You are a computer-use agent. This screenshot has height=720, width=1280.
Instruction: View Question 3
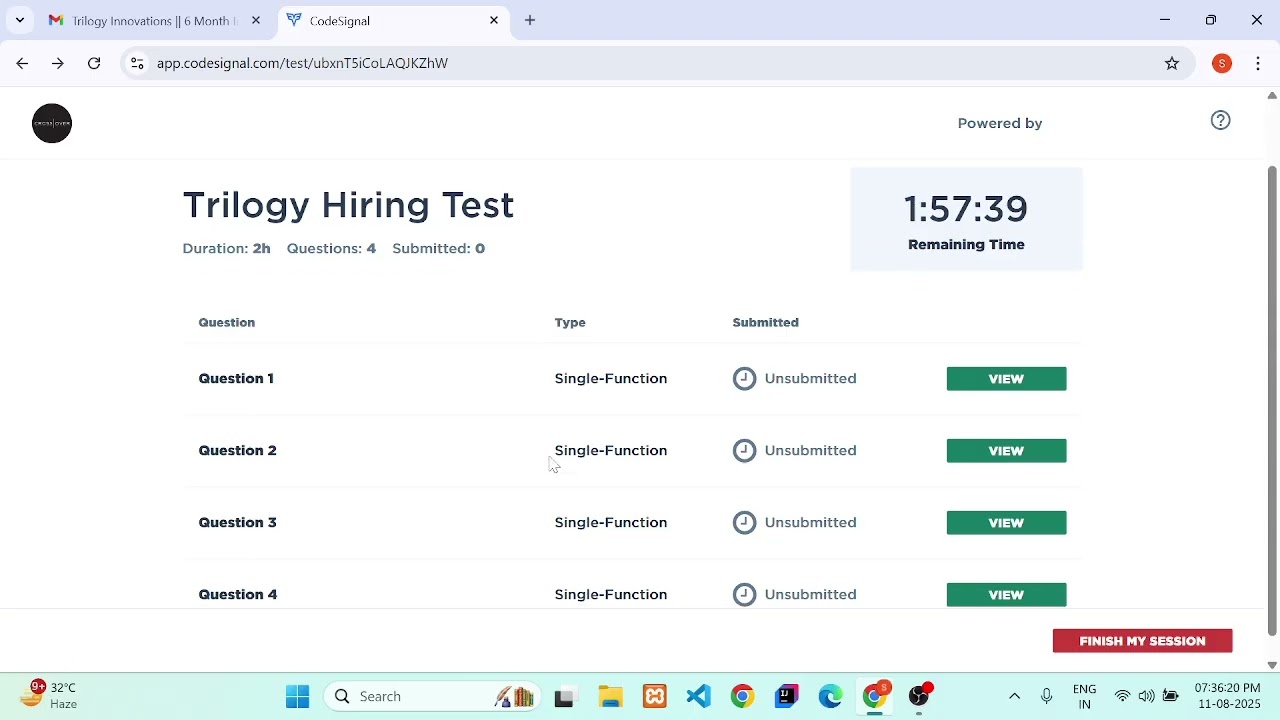(x=1006, y=523)
